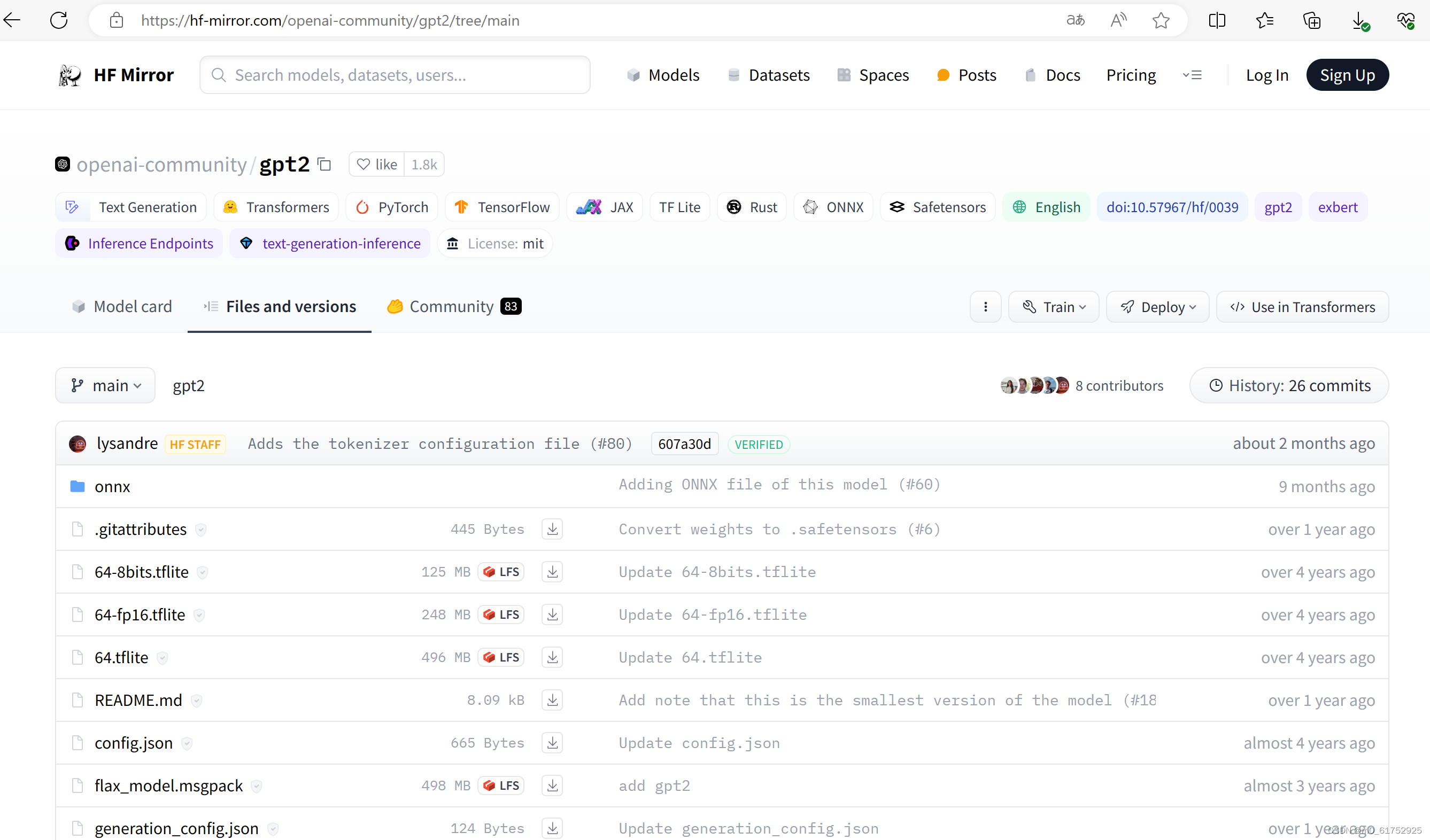Screen dimensions: 1430x840
Task: Add page to favorites star icon
Action: click(1161, 20)
